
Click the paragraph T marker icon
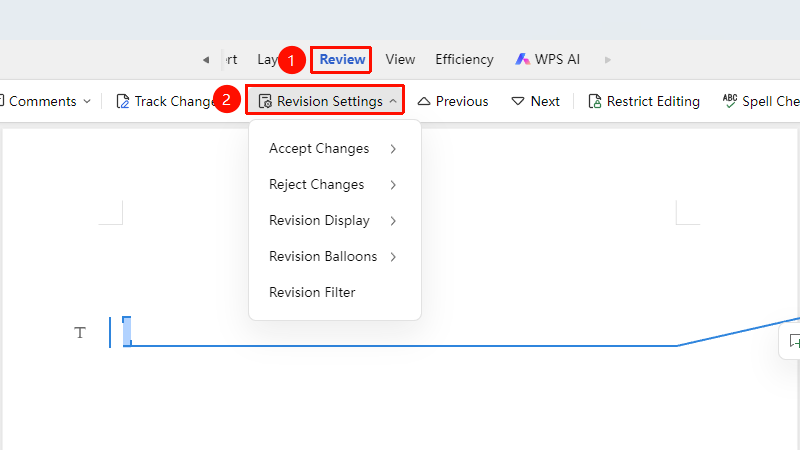click(80, 333)
